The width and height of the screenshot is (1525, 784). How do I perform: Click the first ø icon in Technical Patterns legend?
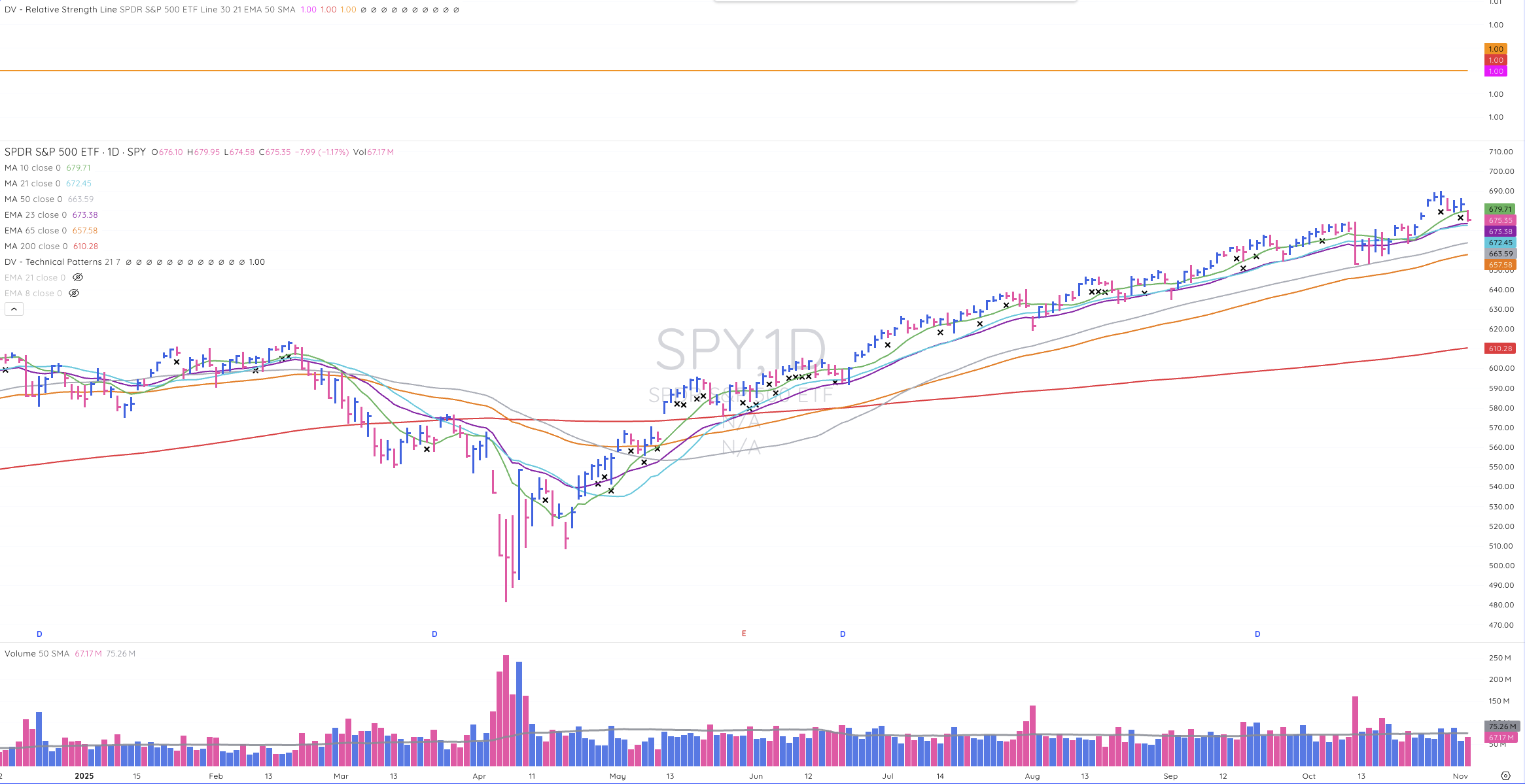pyautogui.click(x=128, y=262)
